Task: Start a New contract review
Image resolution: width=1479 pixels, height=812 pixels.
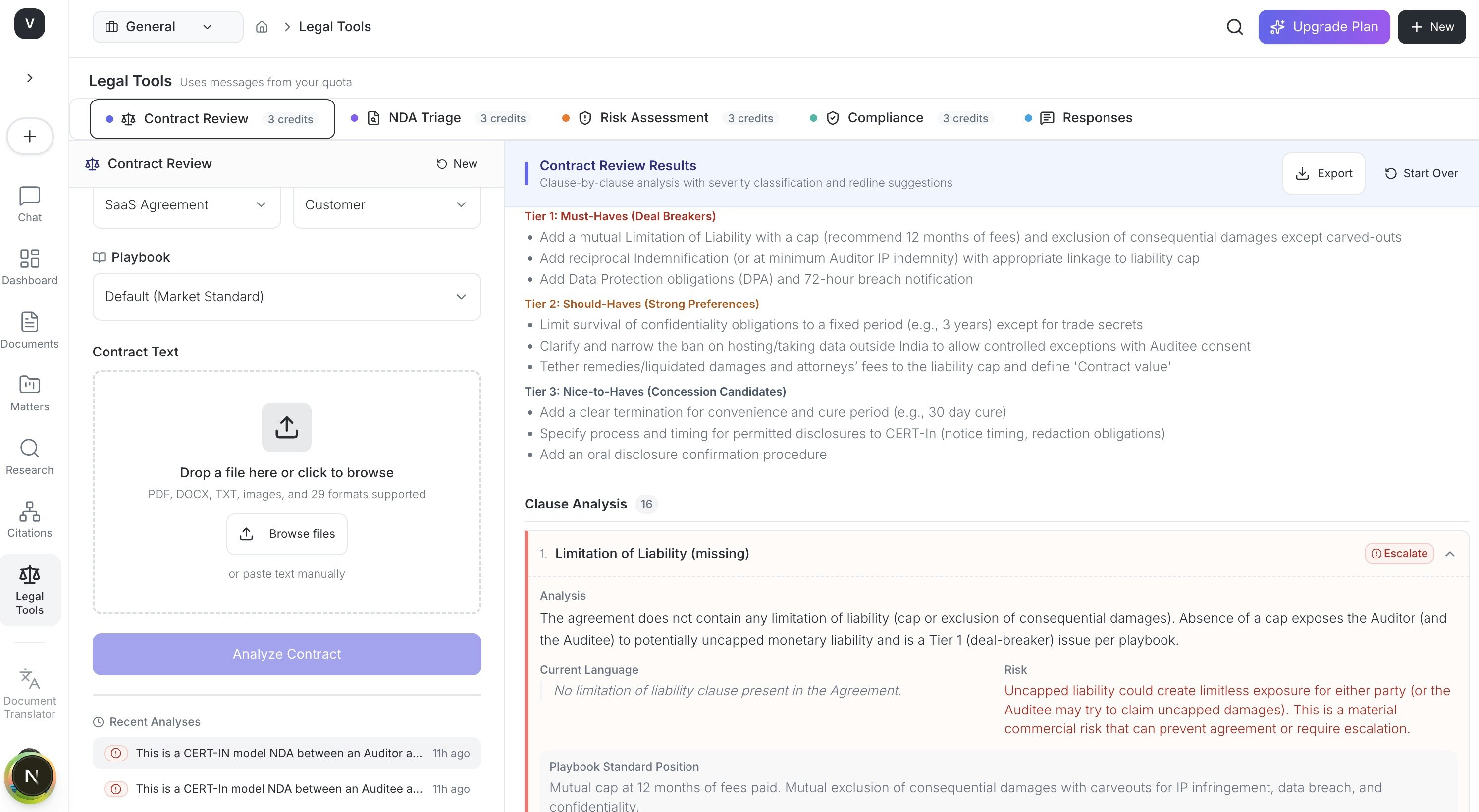Action: click(457, 164)
